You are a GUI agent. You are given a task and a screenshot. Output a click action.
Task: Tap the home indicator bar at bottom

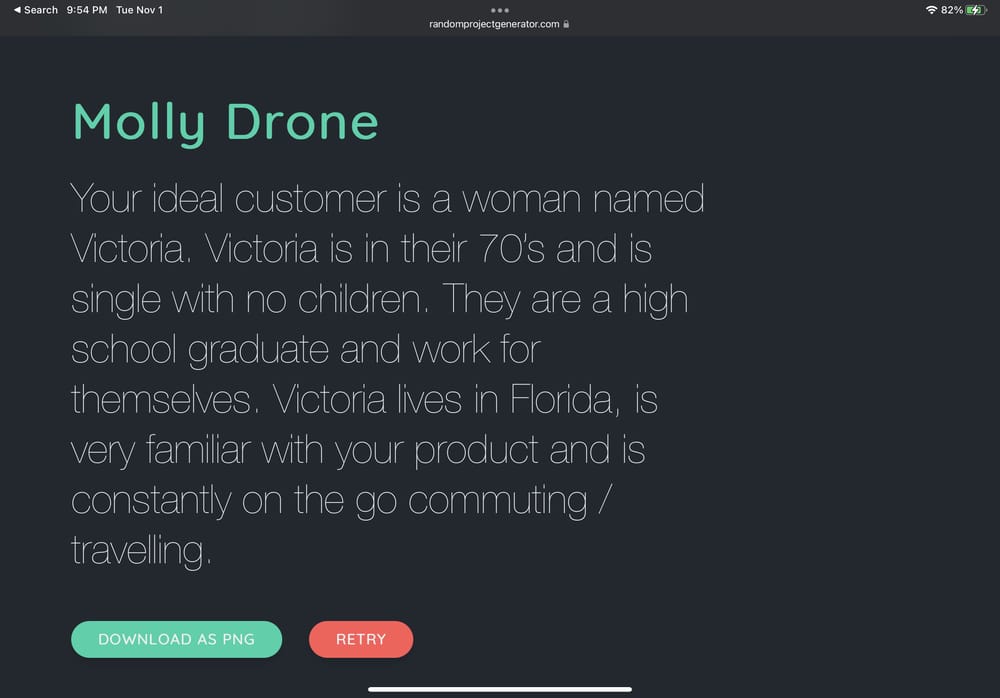499,689
